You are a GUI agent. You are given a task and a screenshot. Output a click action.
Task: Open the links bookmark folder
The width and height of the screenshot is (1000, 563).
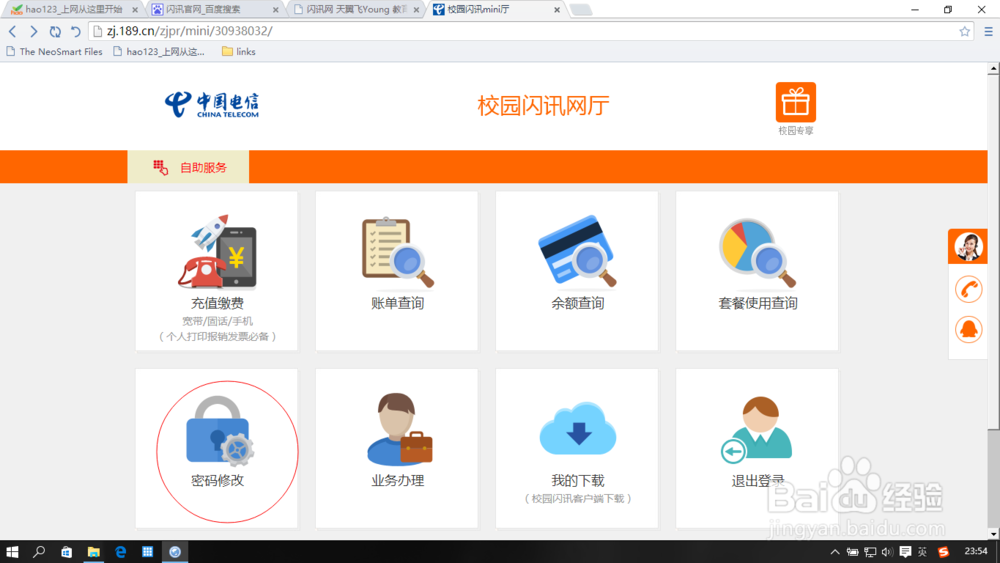(x=239, y=52)
